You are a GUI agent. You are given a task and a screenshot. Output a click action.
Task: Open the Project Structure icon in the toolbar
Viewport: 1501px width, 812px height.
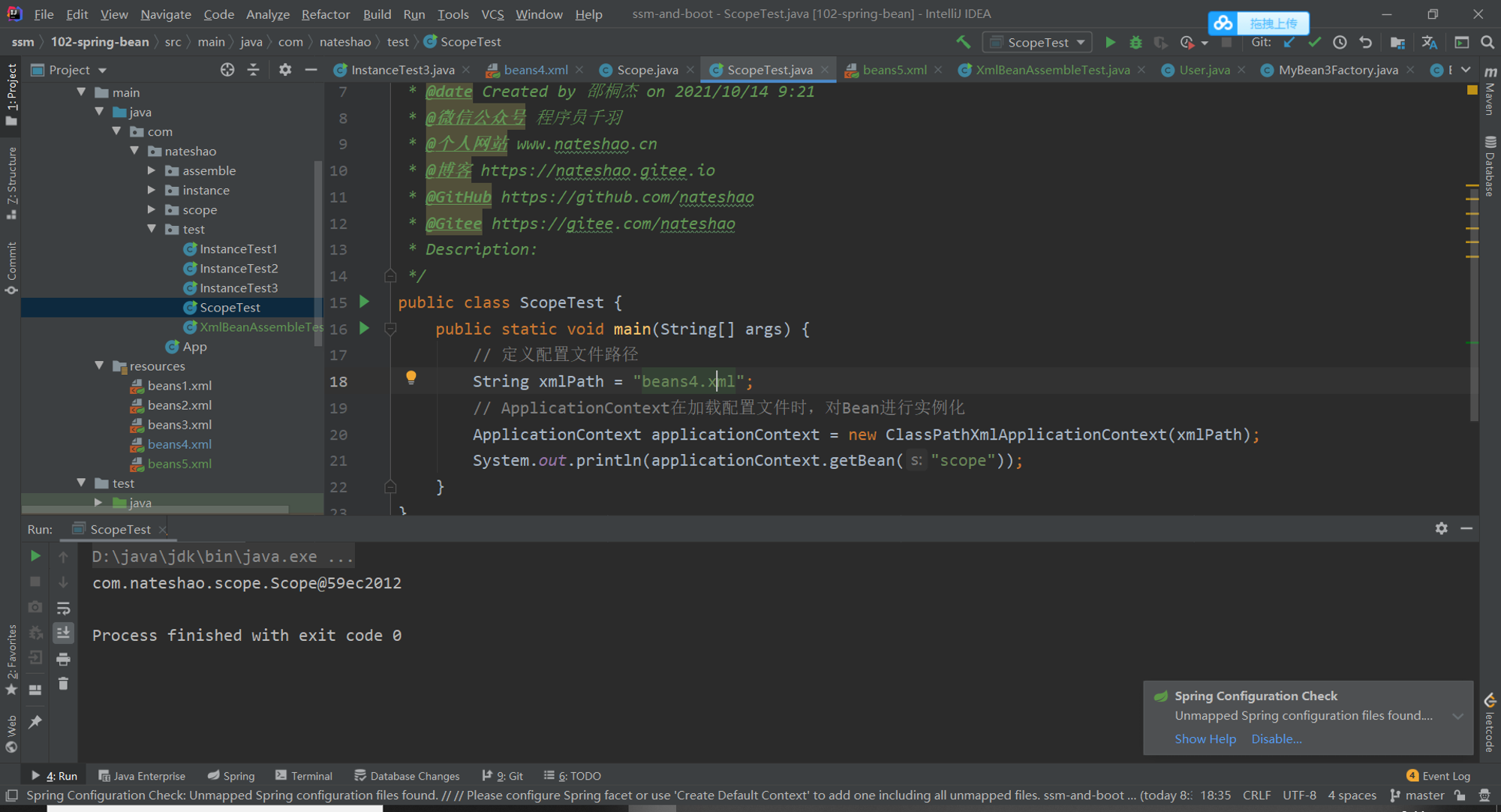coord(1397,42)
